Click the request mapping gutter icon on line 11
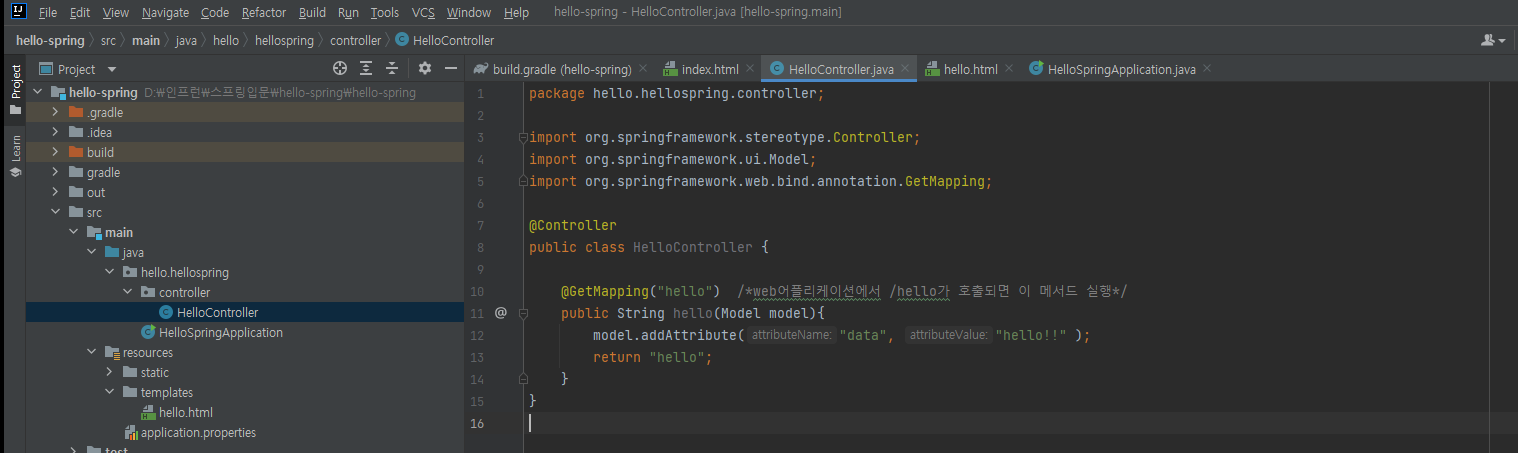The image size is (1518, 453). pyautogui.click(x=500, y=313)
